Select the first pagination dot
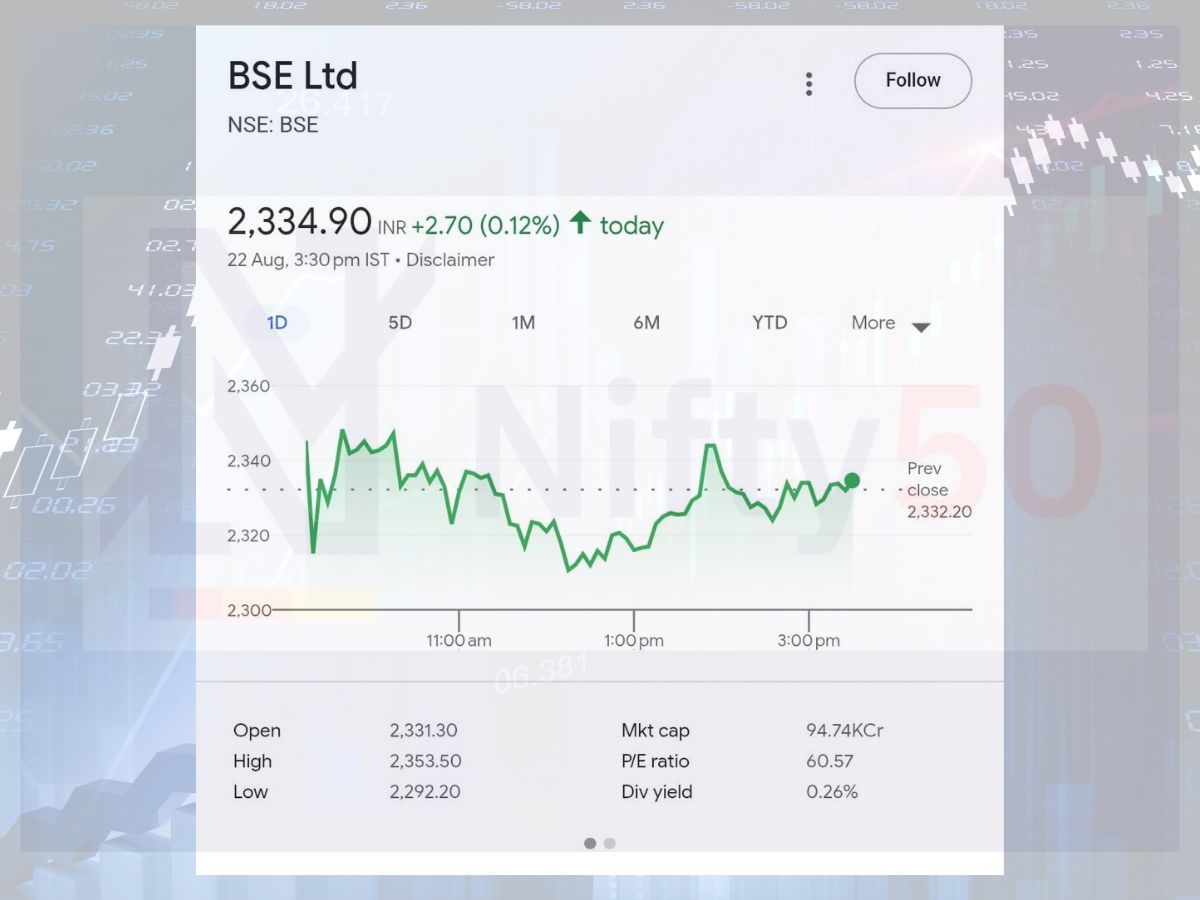 coord(590,843)
